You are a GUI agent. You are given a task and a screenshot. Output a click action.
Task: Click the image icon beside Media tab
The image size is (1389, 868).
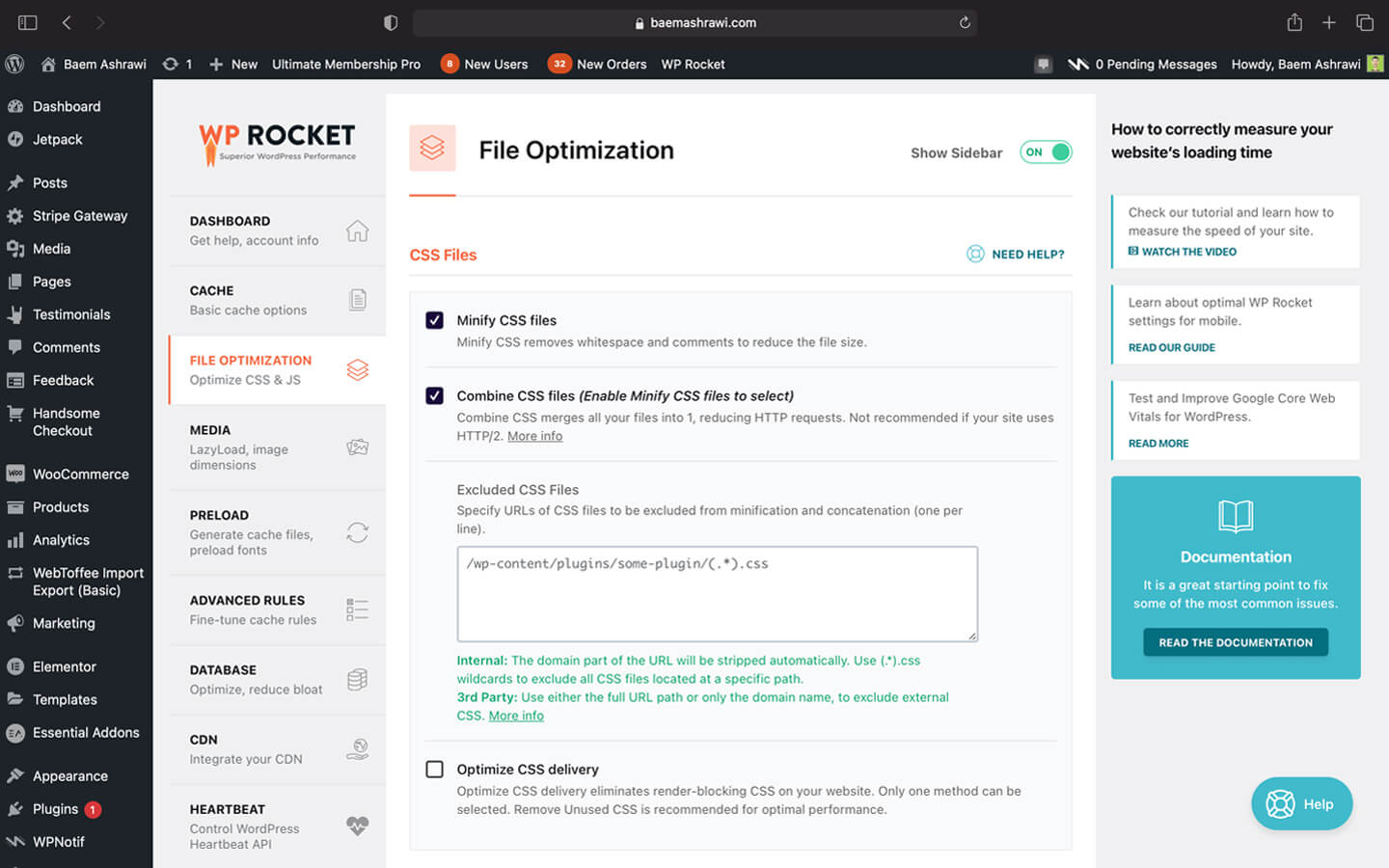click(x=358, y=448)
